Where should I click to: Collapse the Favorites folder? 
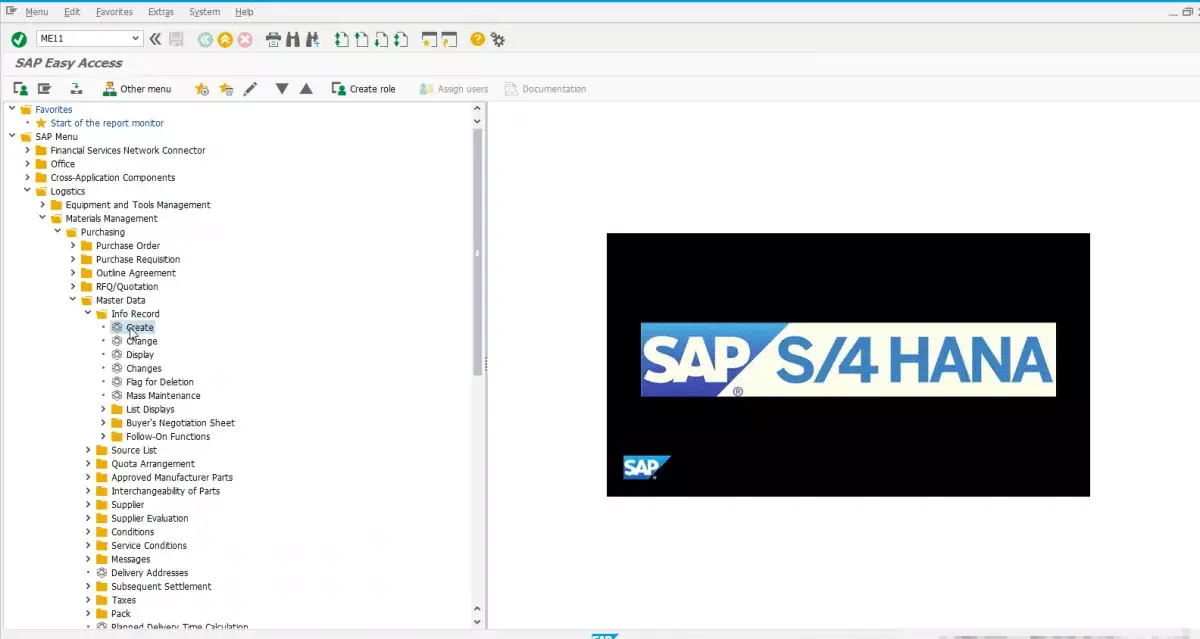(12, 109)
